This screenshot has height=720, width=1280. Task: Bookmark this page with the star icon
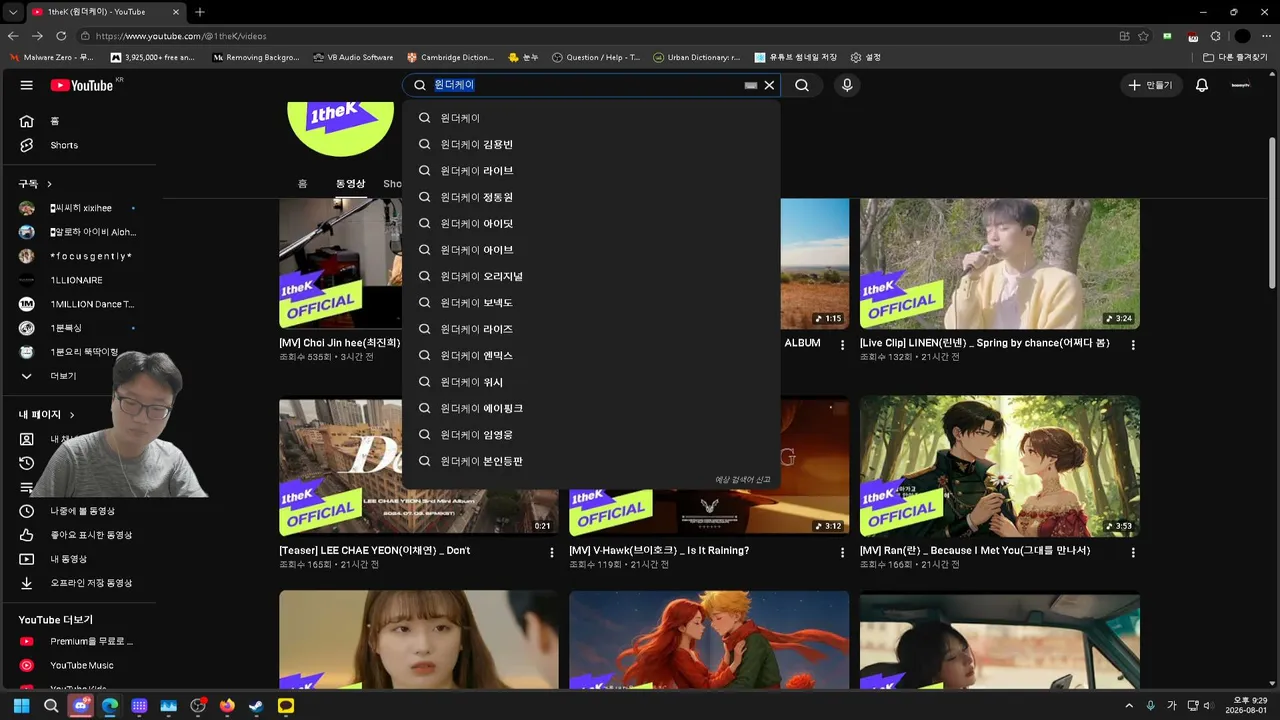[1143, 36]
